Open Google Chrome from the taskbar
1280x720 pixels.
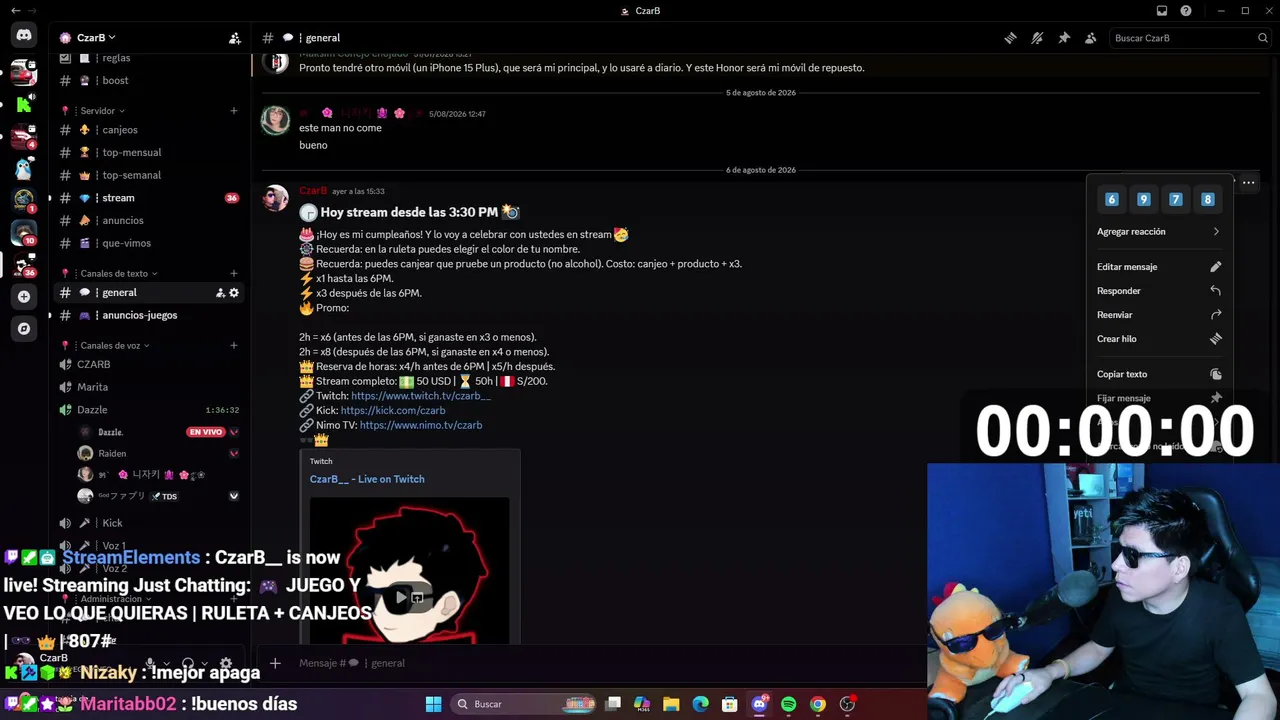817,704
